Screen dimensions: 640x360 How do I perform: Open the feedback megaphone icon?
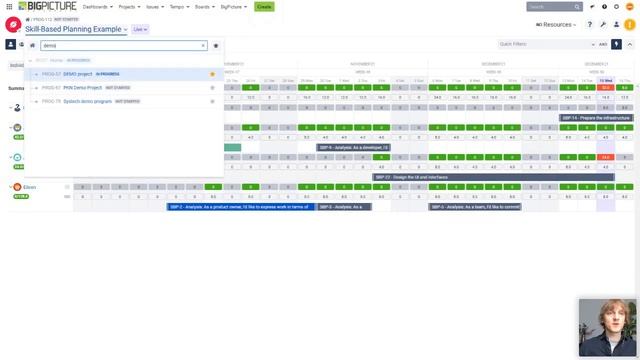(x=592, y=7)
